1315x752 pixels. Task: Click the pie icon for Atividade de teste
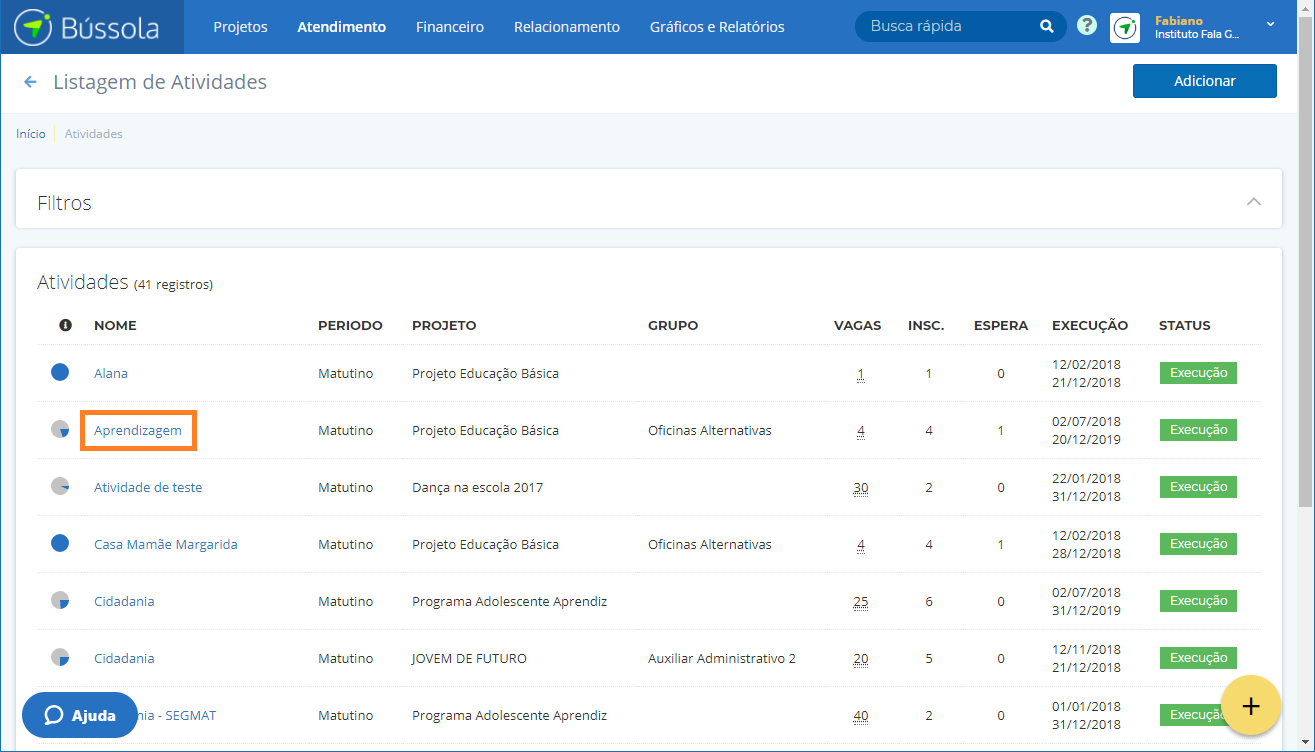click(60, 486)
